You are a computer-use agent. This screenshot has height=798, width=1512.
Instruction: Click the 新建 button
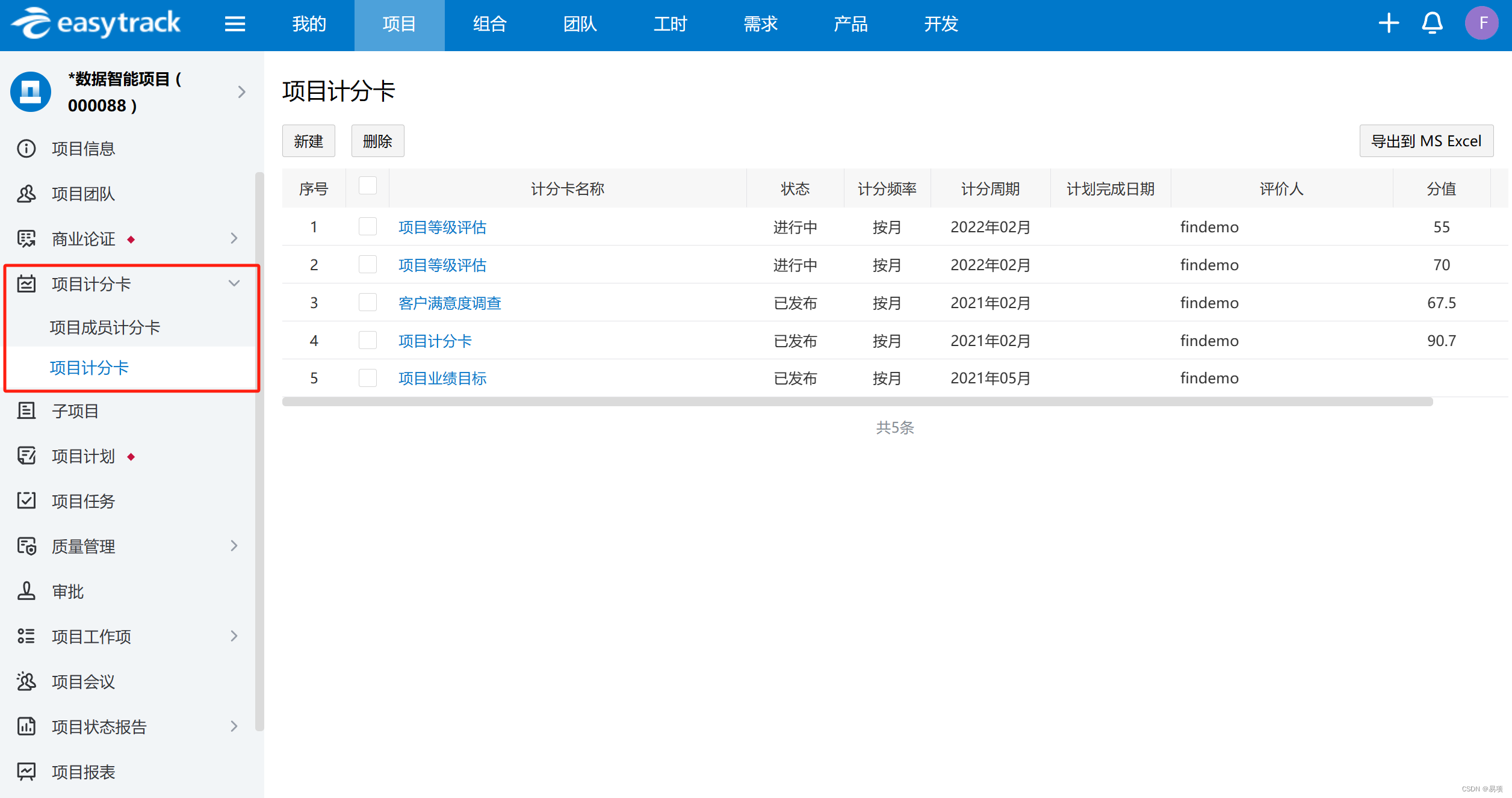308,141
